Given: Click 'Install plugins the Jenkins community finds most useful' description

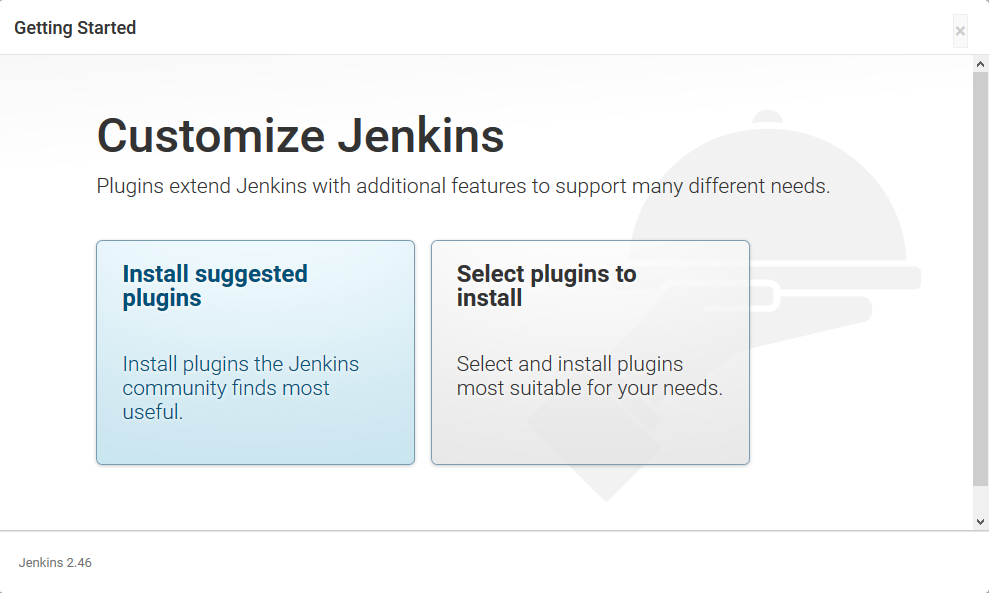Looking at the screenshot, I should coord(240,387).
